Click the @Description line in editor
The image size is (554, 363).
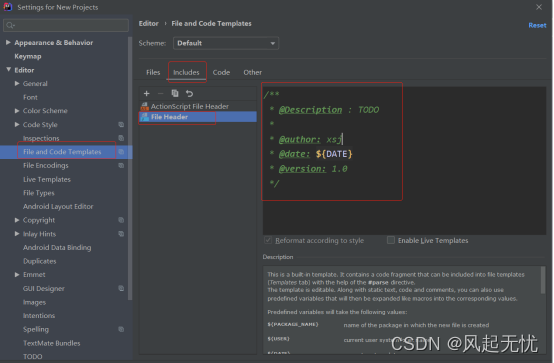coord(324,110)
